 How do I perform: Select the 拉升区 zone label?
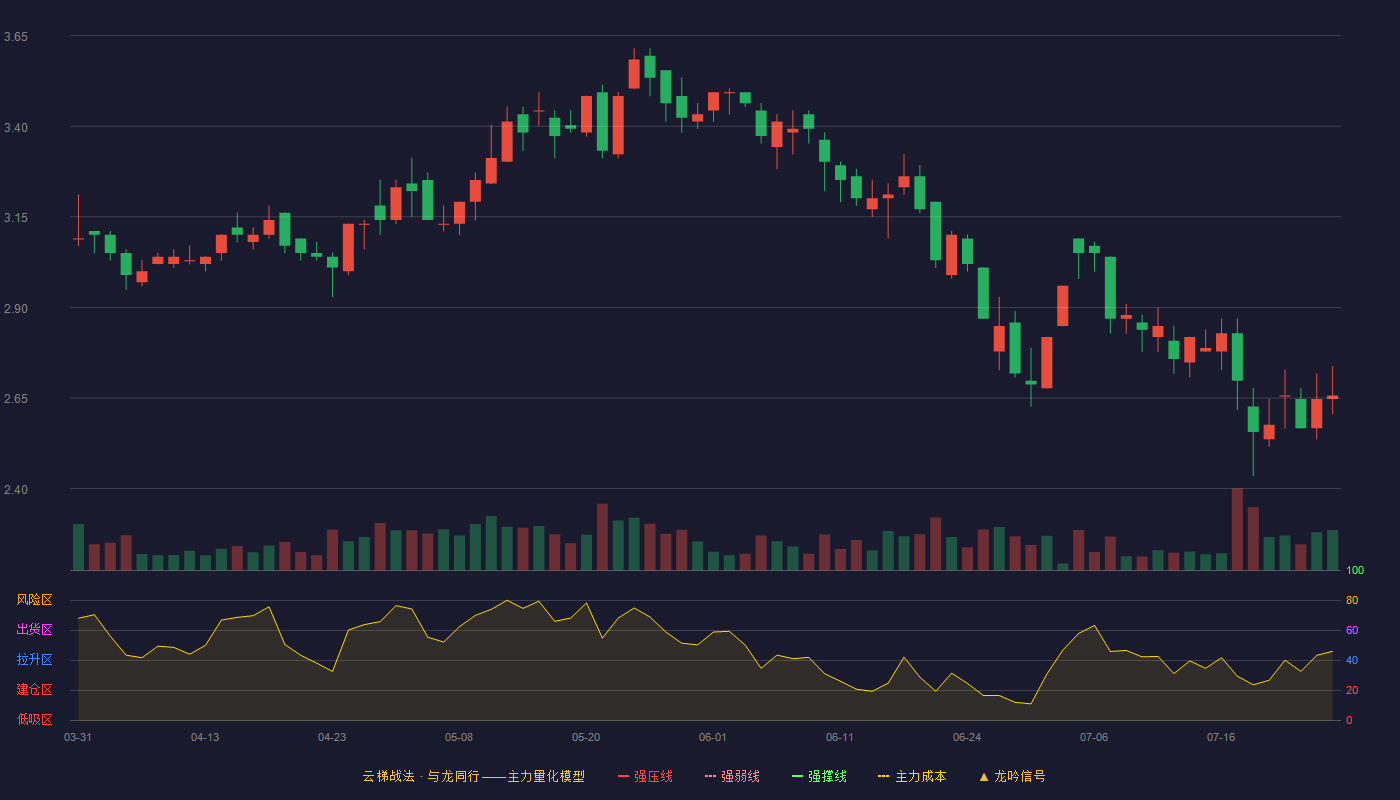pos(34,660)
